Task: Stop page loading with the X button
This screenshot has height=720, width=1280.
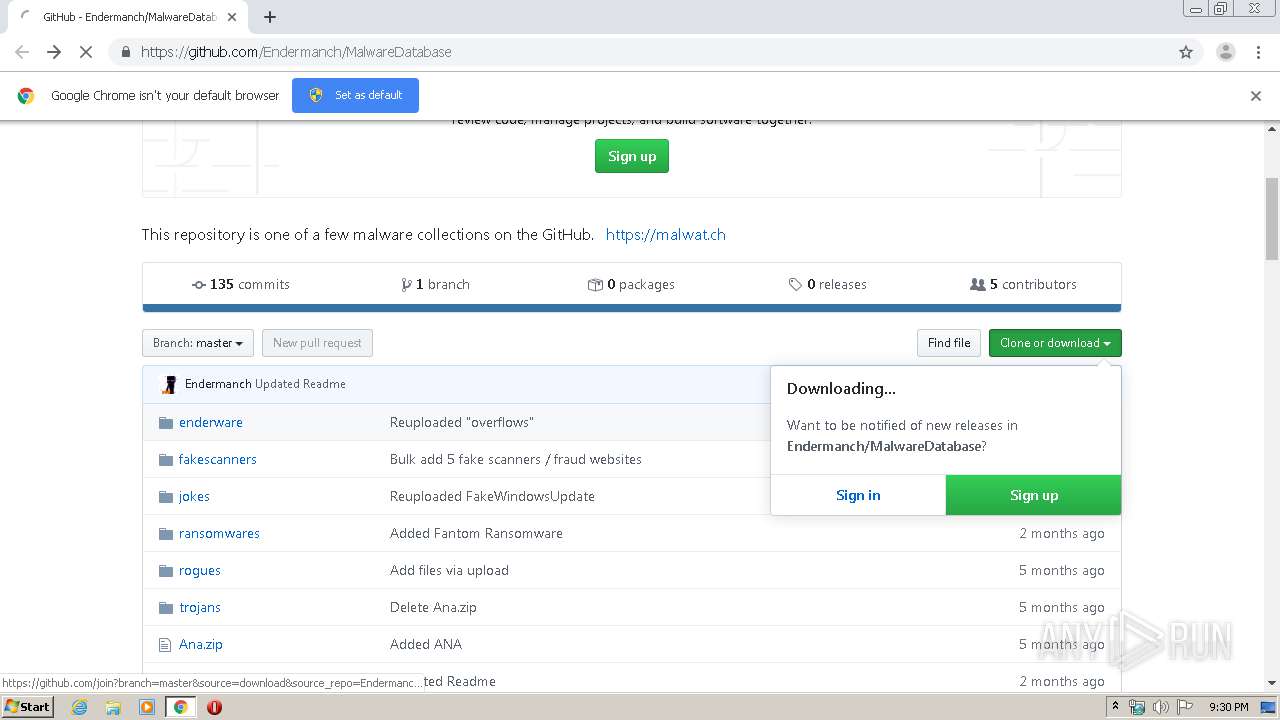Action: (86, 52)
